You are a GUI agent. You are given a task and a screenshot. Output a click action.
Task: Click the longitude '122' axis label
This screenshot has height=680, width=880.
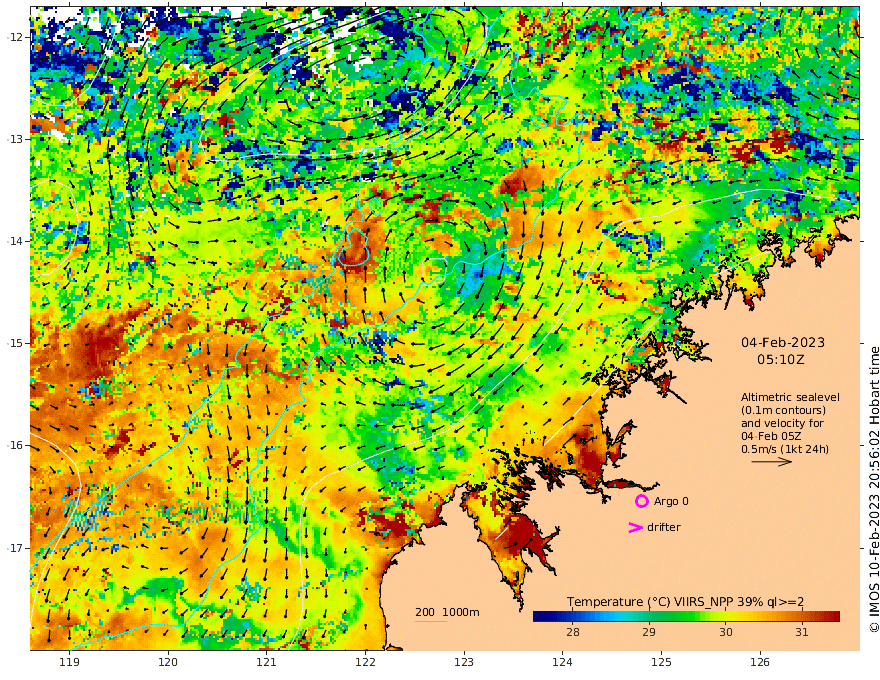365,662
